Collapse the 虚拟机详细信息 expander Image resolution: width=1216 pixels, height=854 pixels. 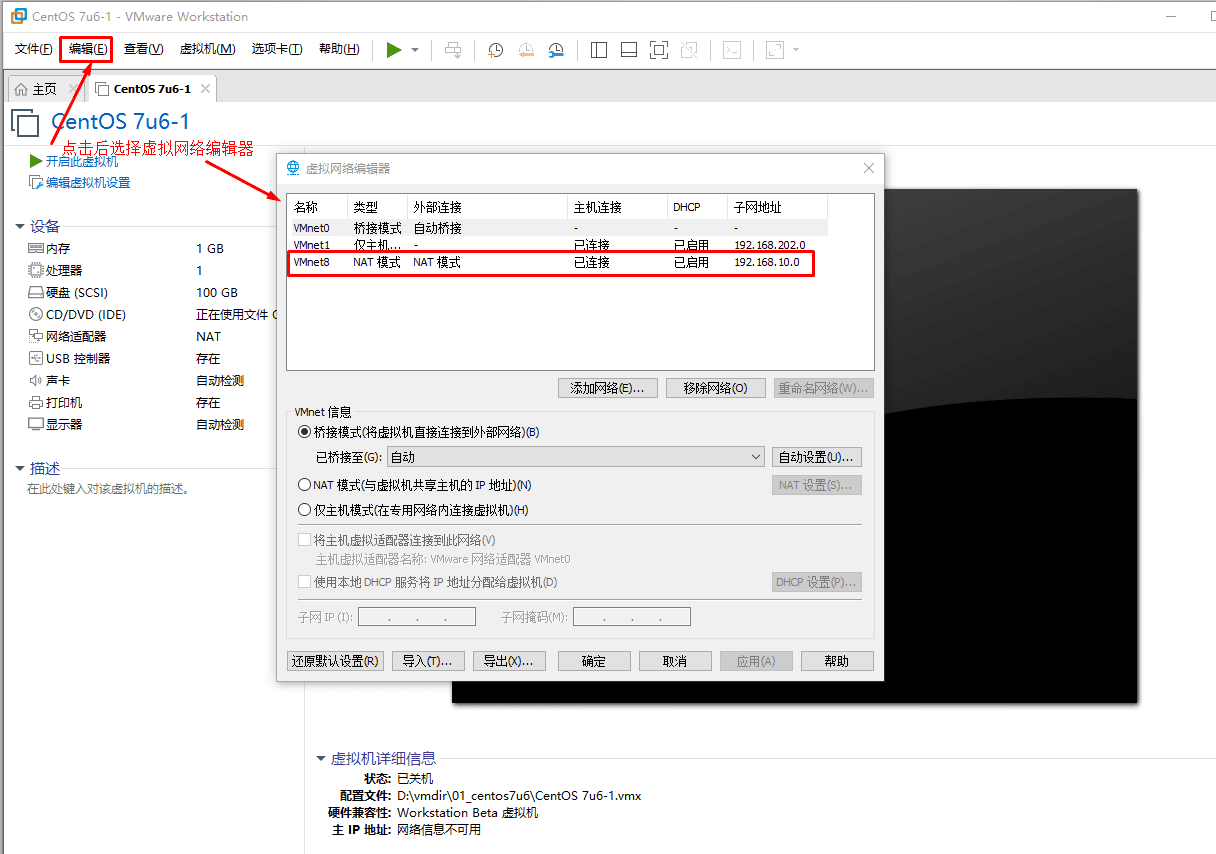pyautogui.click(x=321, y=759)
